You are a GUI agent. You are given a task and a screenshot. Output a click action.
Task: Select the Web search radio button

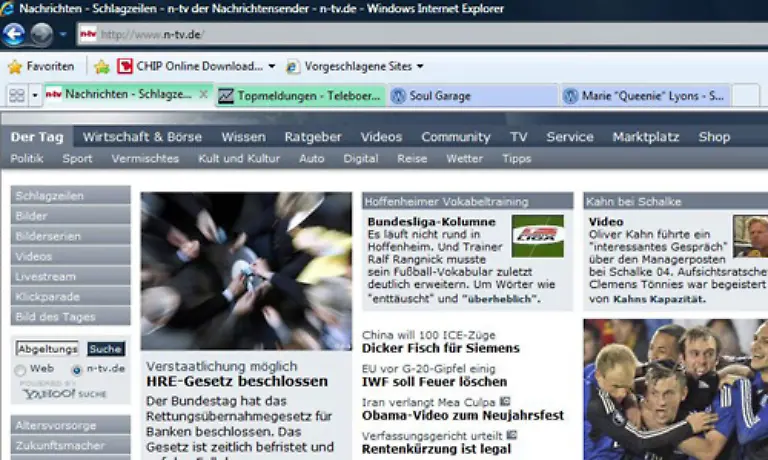(20, 370)
